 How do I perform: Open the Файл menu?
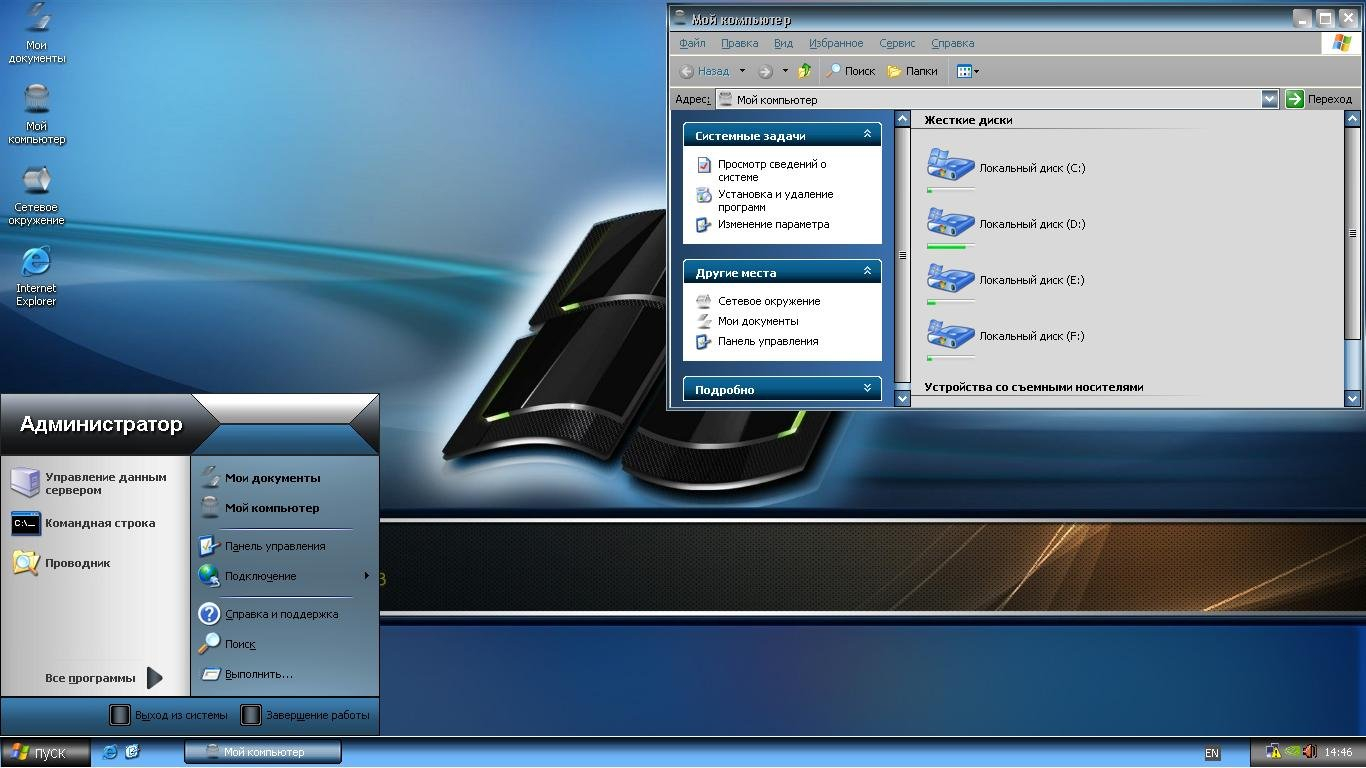[x=692, y=43]
